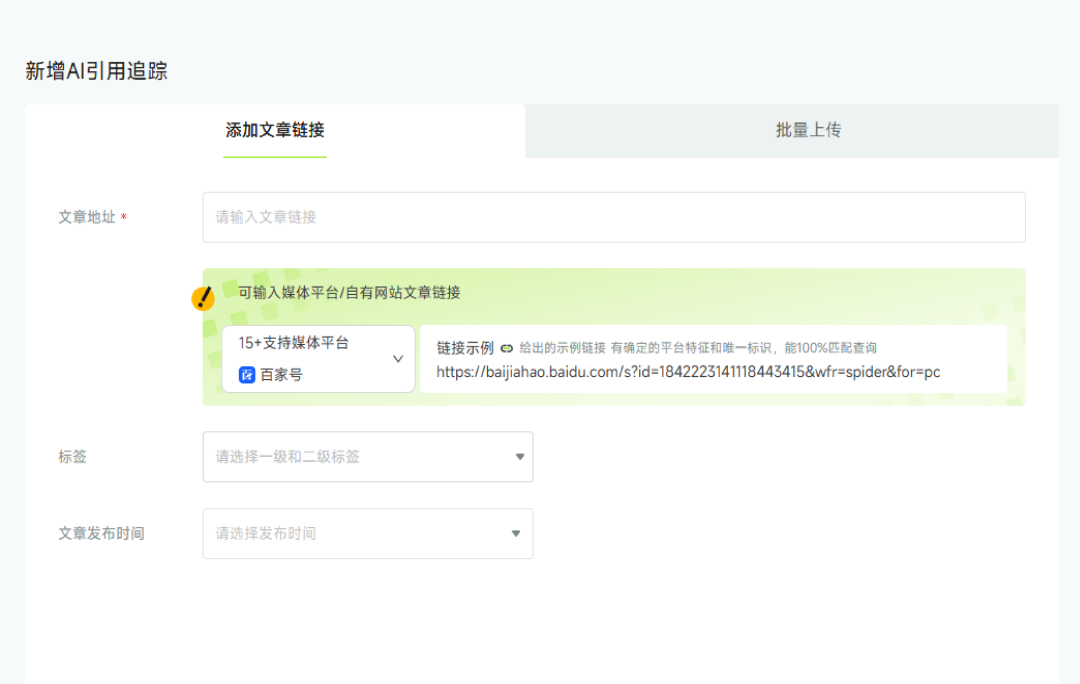Click the 可输入媒体平台/自有网站文章链接 hint text
1080x684 pixels.
click(349, 292)
